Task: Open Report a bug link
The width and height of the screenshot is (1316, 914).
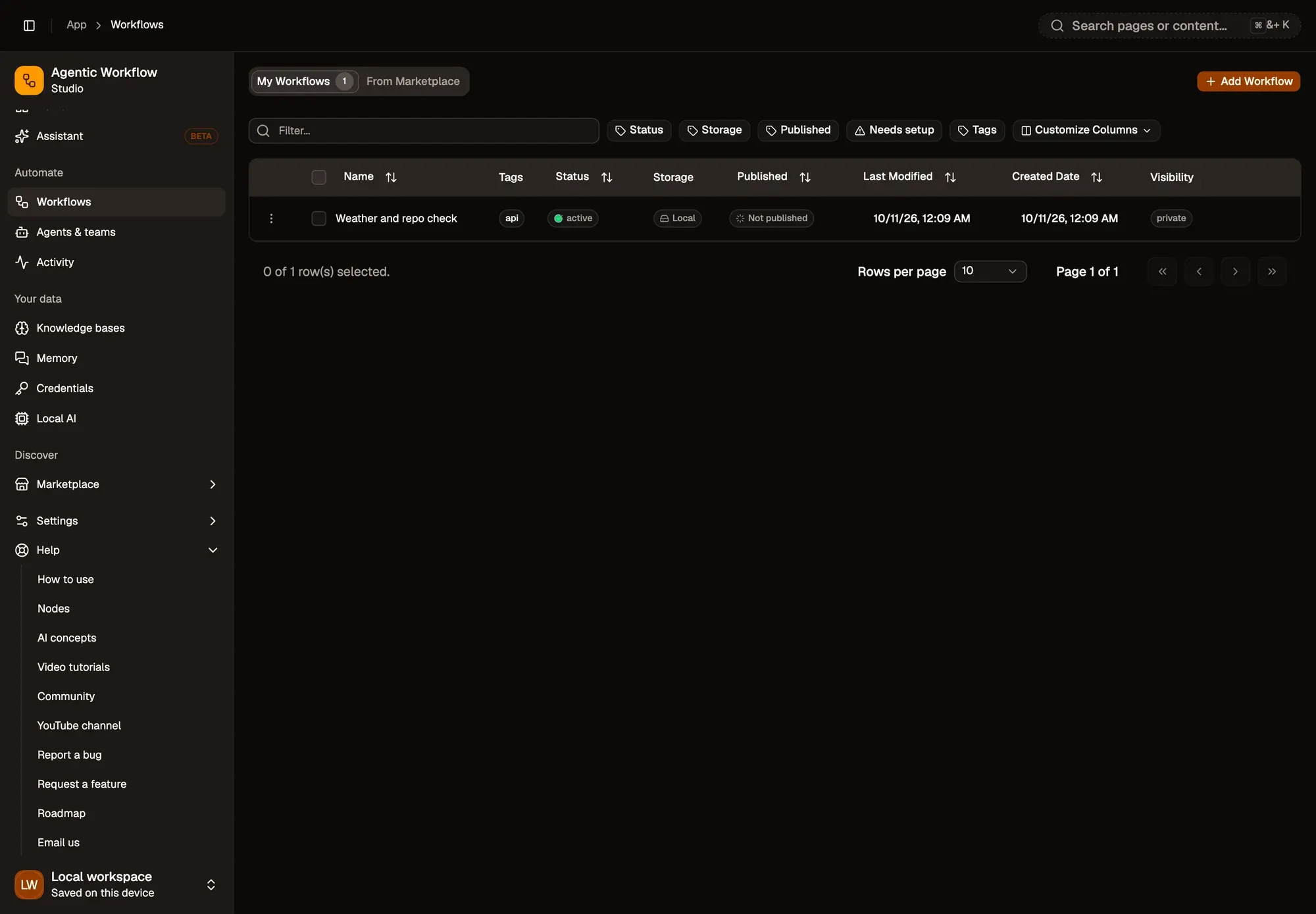Action: pos(70,755)
